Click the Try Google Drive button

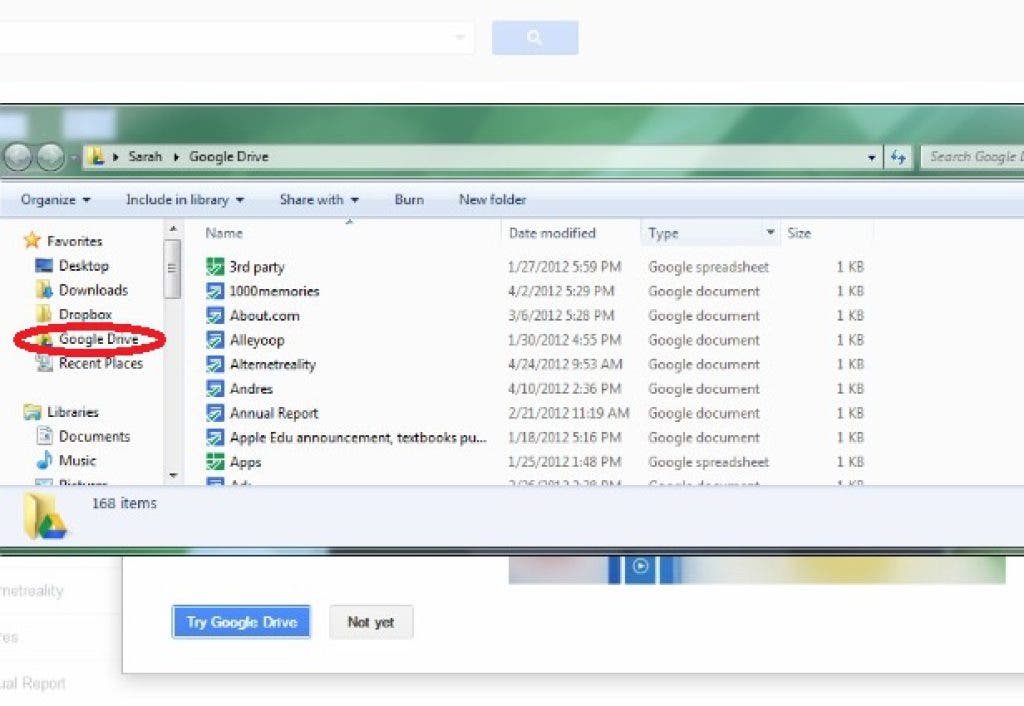tap(241, 622)
